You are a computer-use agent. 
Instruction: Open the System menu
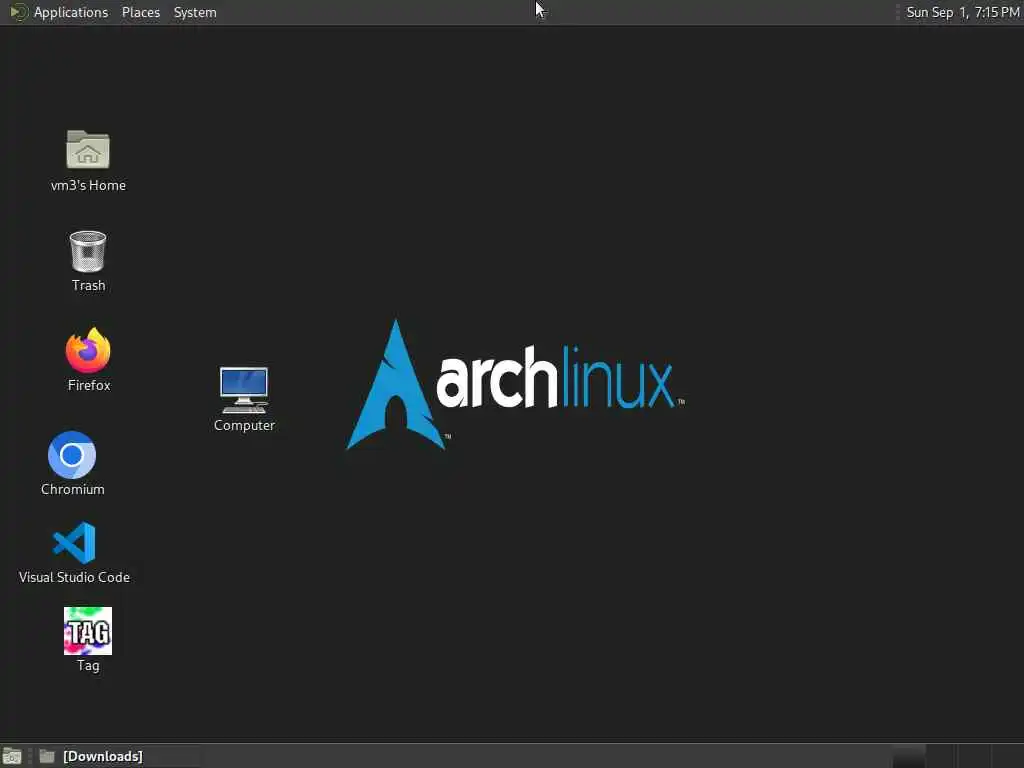pyautogui.click(x=195, y=12)
